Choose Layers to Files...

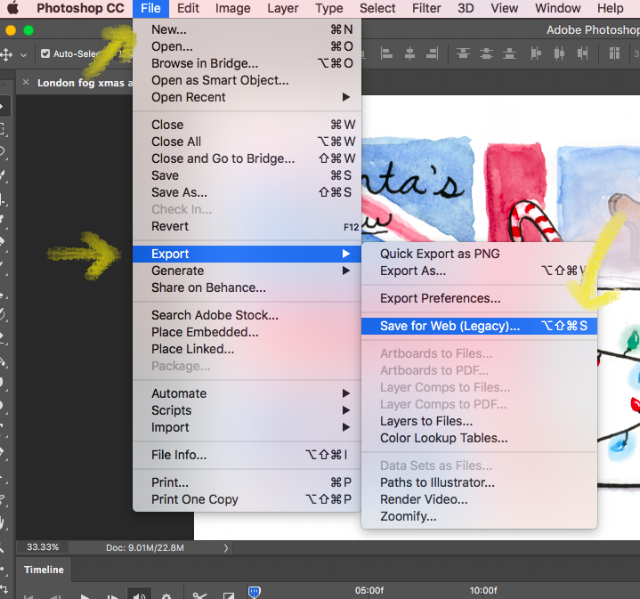coord(479,421)
